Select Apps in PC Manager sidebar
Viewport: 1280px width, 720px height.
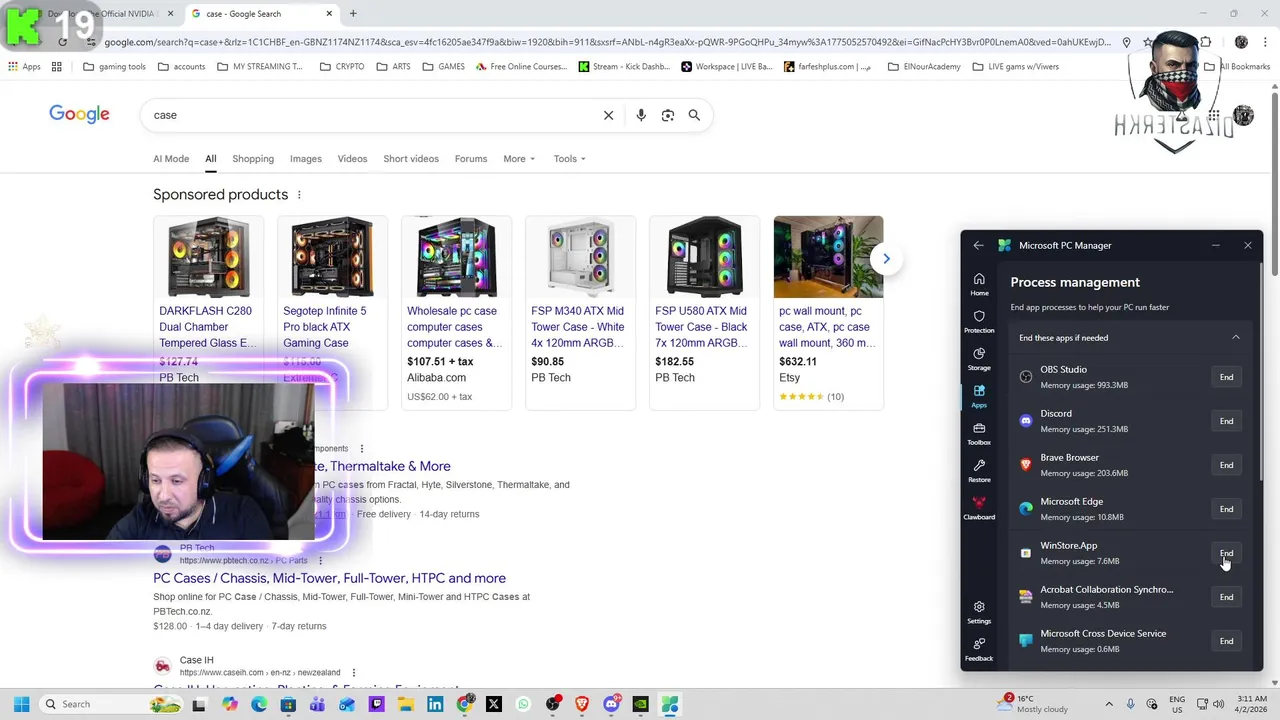tap(979, 396)
